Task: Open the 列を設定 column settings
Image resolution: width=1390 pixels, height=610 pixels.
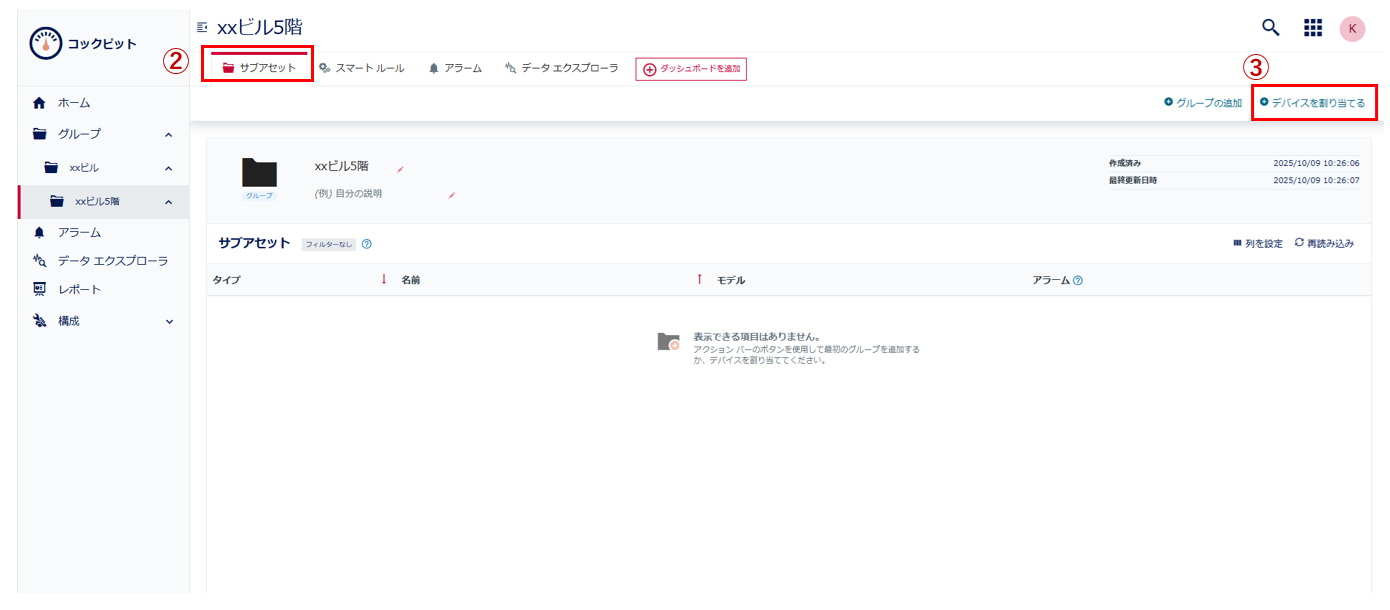Action: (1258, 243)
